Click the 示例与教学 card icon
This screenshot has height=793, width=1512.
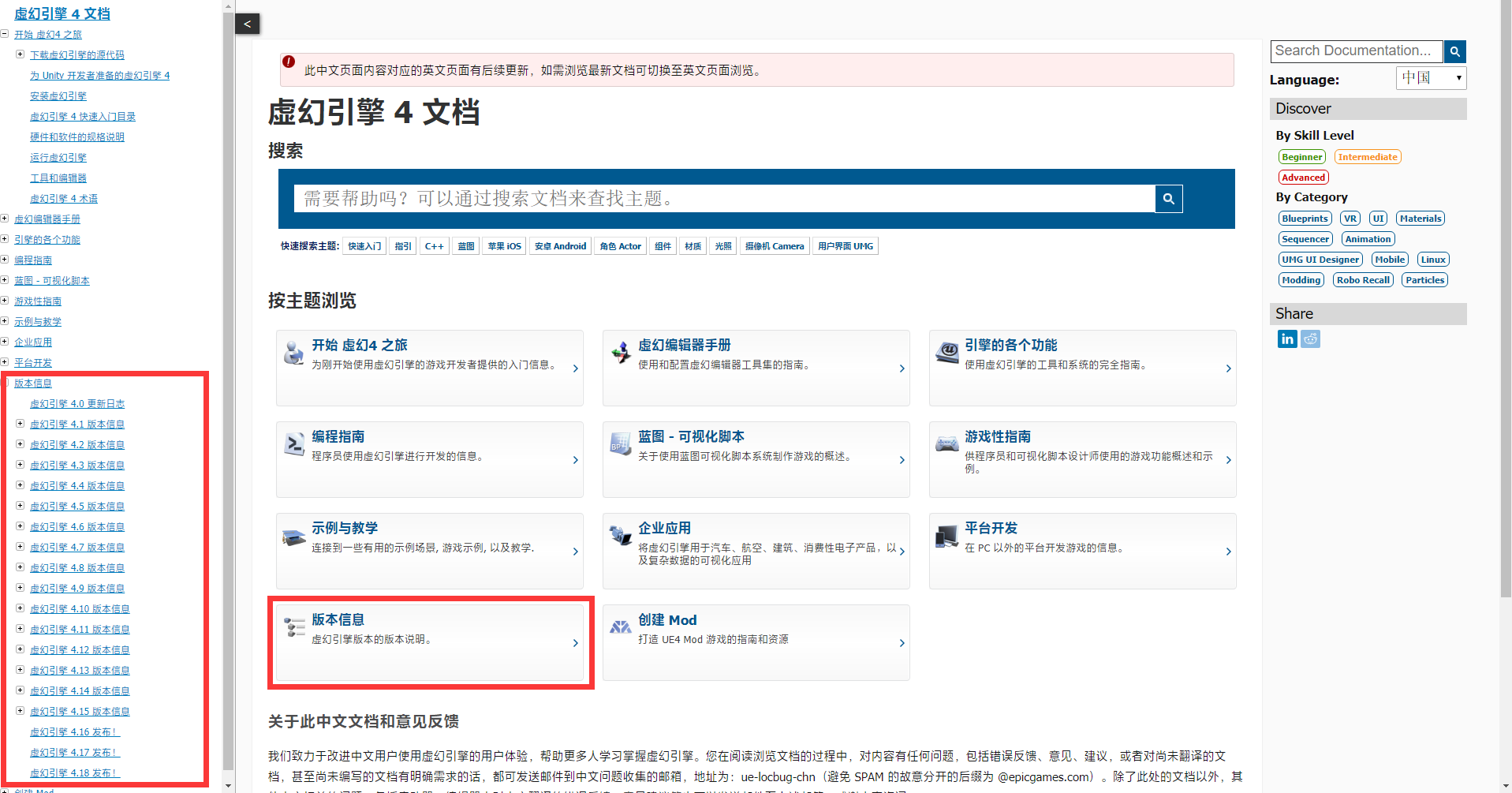point(294,537)
